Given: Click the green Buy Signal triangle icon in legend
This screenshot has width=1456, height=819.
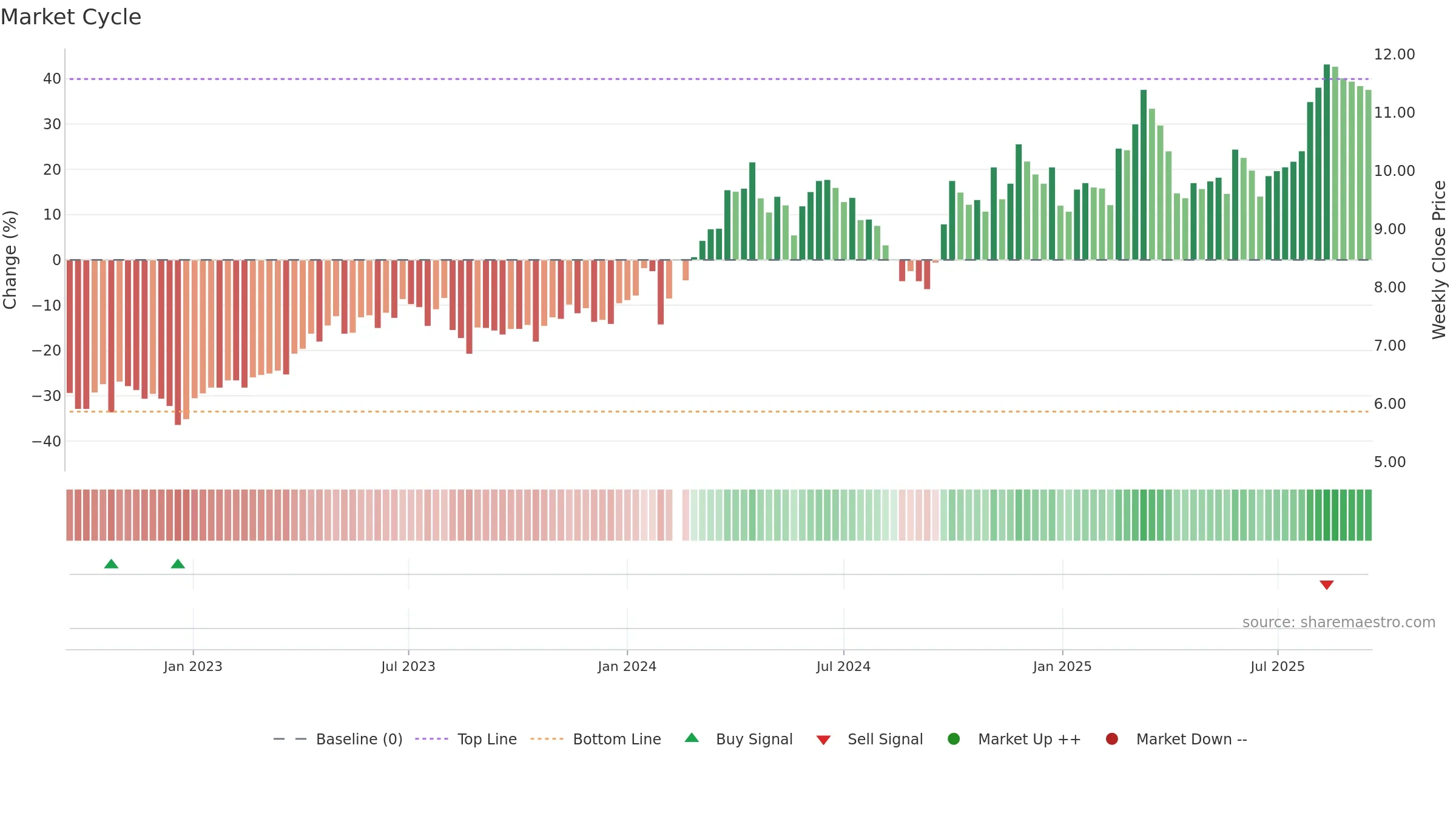Looking at the screenshot, I should (x=692, y=738).
